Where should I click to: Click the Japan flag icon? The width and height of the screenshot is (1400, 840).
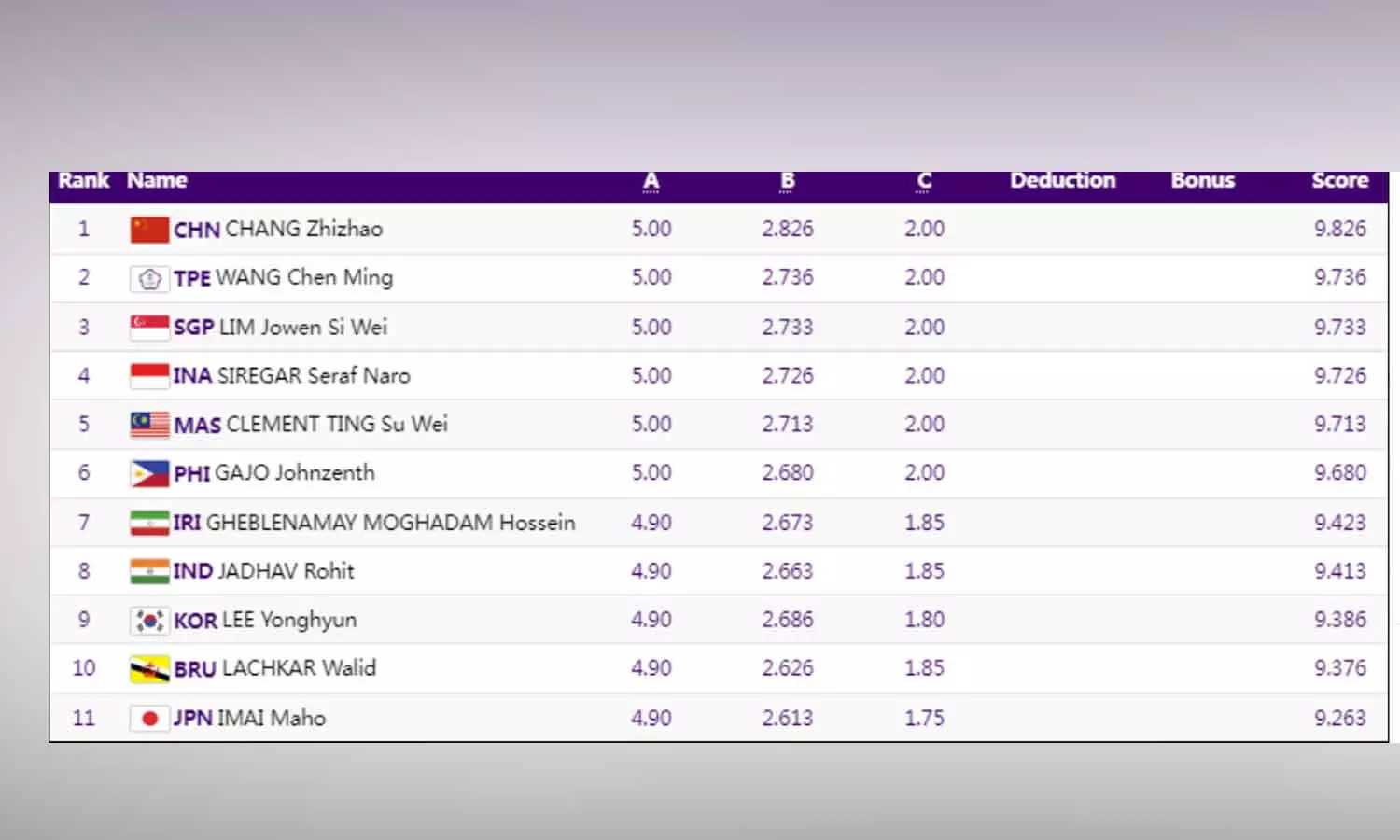(149, 718)
